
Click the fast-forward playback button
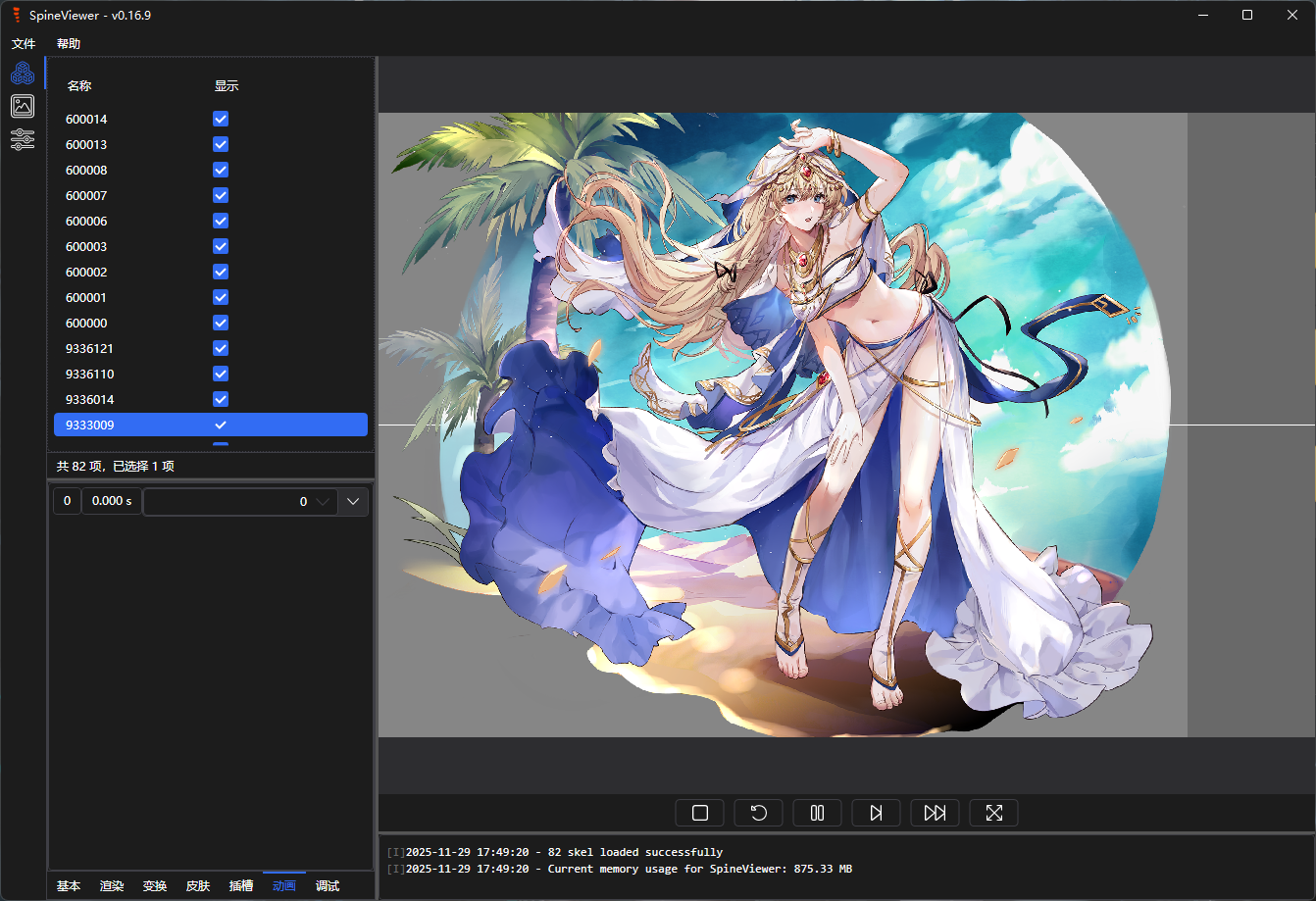[x=935, y=813]
